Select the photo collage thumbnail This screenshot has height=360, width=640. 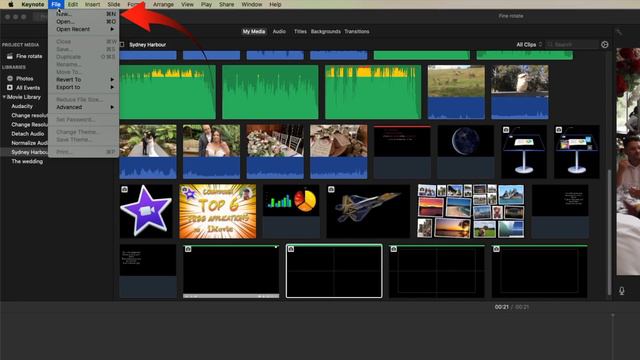[x=471, y=211]
